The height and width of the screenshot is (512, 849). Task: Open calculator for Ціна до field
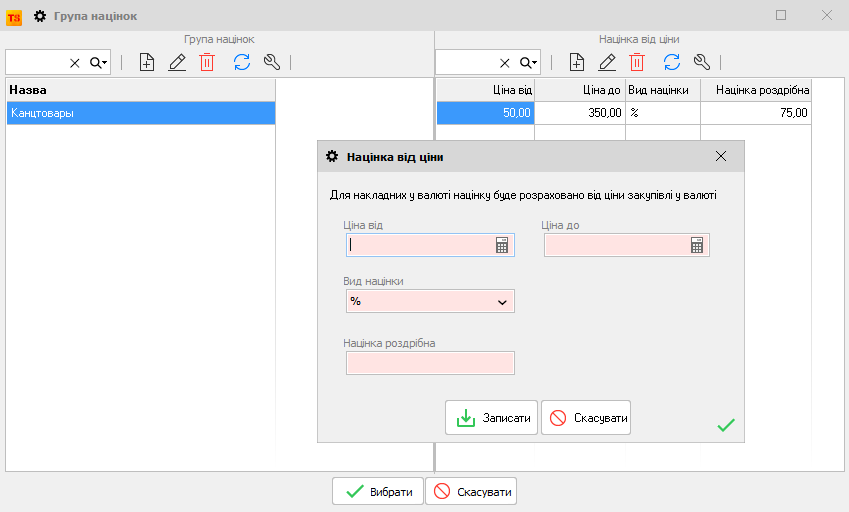point(697,245)
